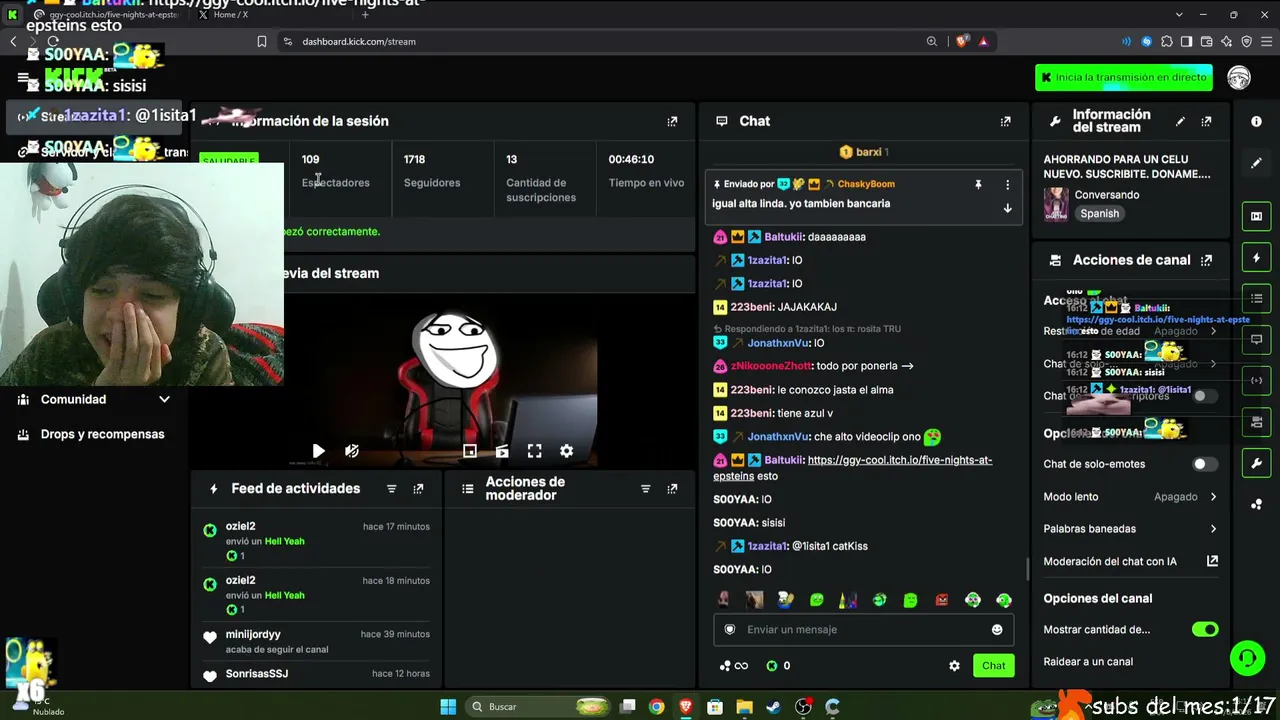Open Brave Shields icon in address bar
Screen dimensions: 1280x720
(961, 42)
